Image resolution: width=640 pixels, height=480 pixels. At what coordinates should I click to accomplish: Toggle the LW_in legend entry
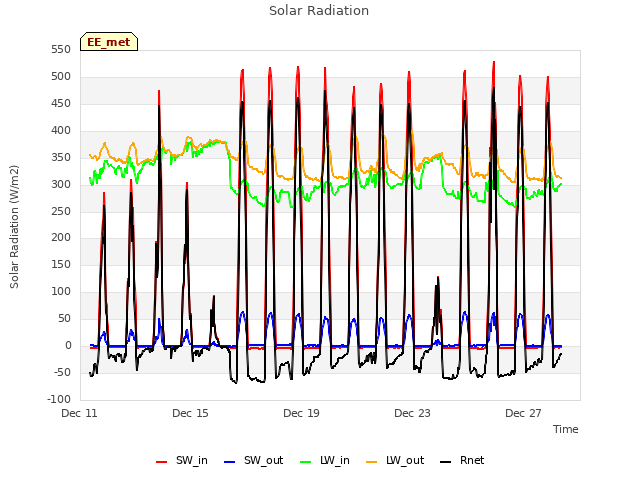325,460
